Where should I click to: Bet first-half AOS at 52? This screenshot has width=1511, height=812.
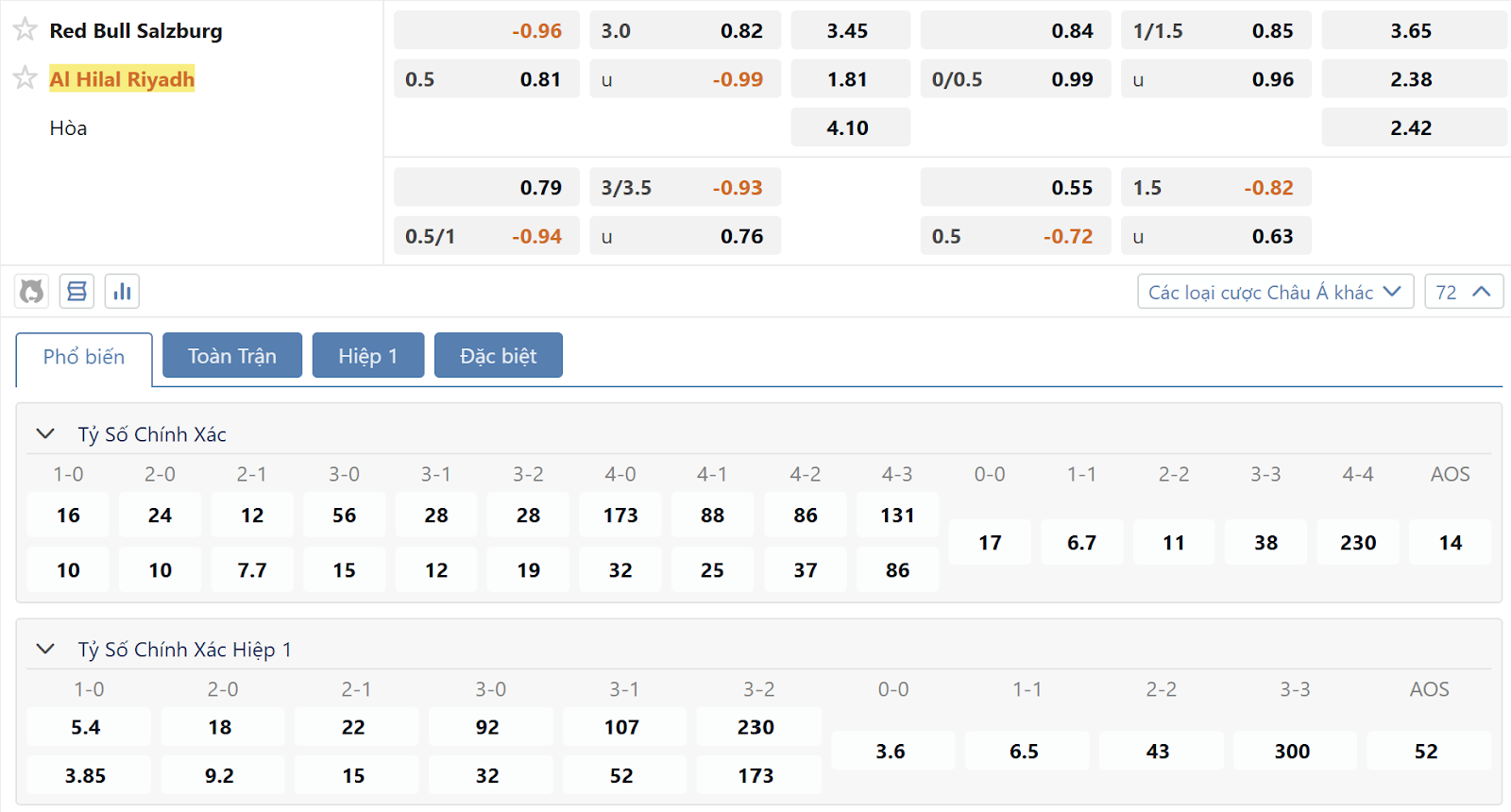click(x=1430, y=752)
